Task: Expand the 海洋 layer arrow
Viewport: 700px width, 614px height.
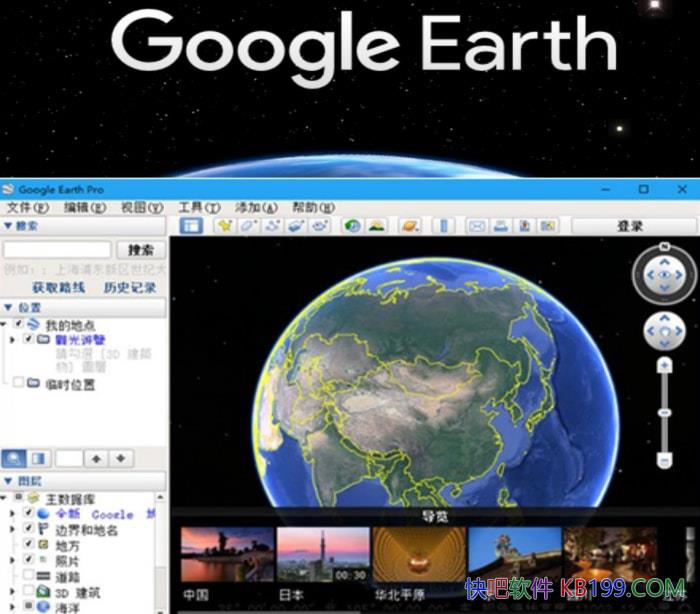Action: 12,606
